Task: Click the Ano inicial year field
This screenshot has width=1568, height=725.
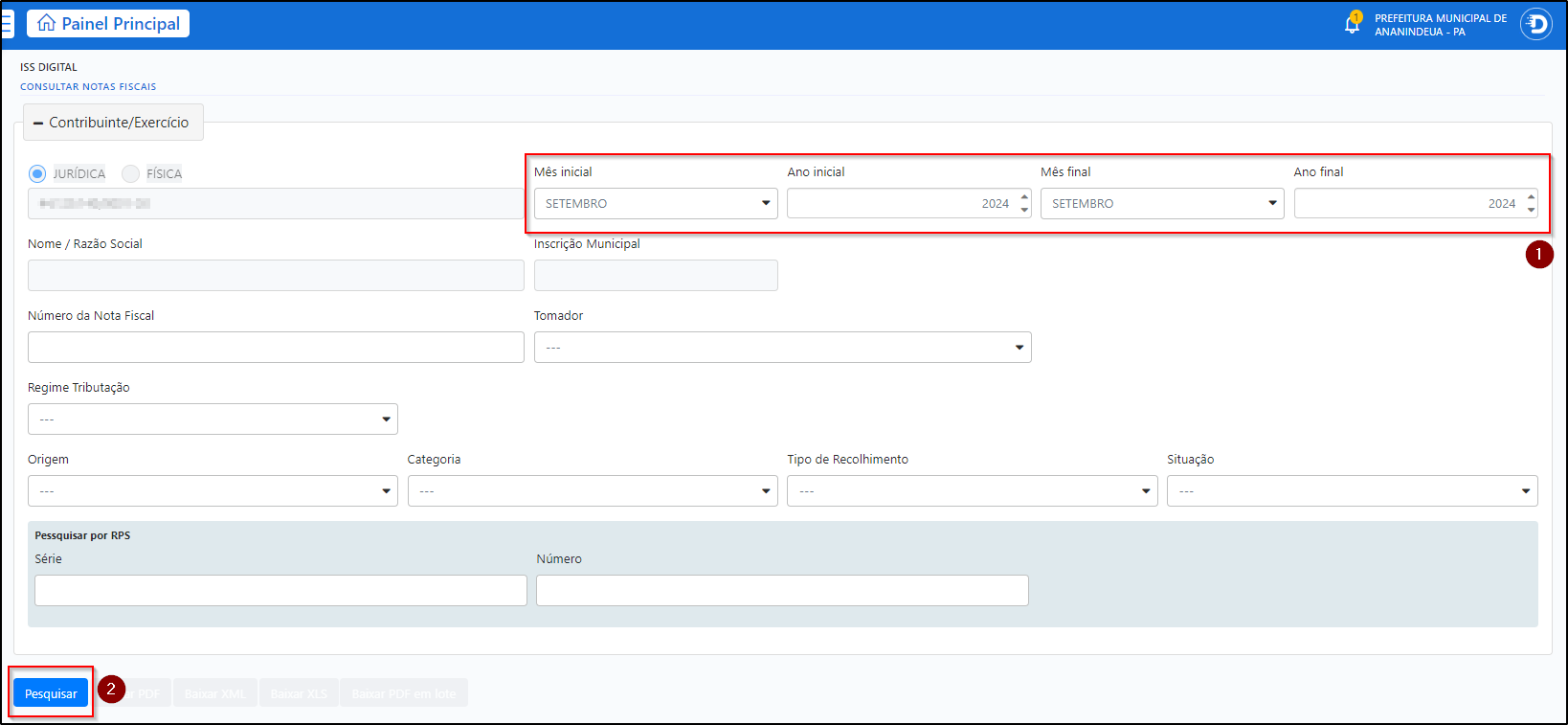Action: [x=908, y=203]
